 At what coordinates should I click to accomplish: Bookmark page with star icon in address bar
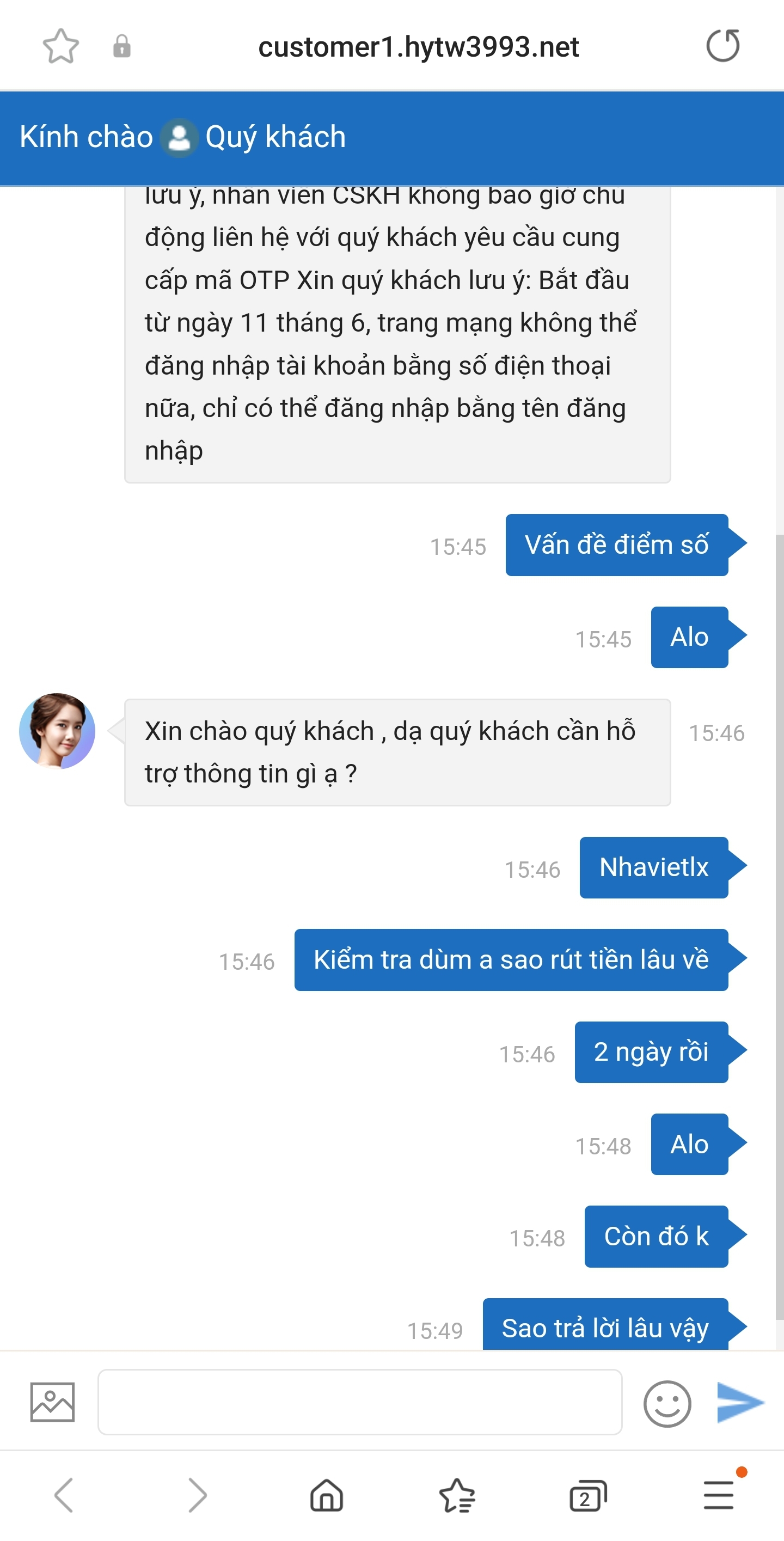coord(60,46)
